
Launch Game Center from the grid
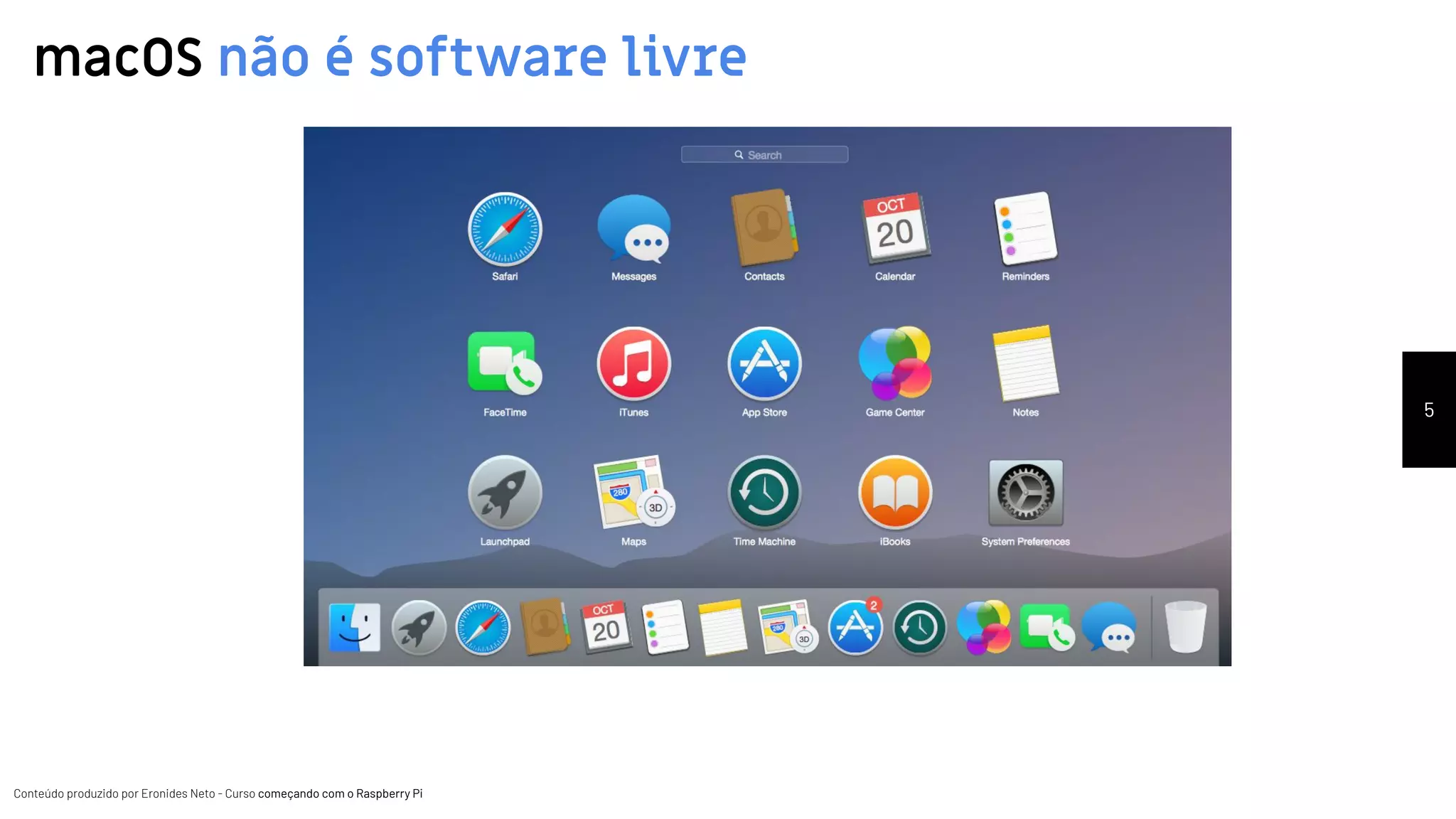pos(895,363)
